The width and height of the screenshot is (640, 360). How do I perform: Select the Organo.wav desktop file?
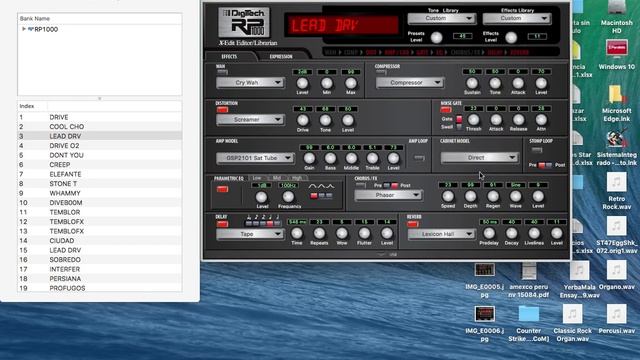tap(616, 270)
